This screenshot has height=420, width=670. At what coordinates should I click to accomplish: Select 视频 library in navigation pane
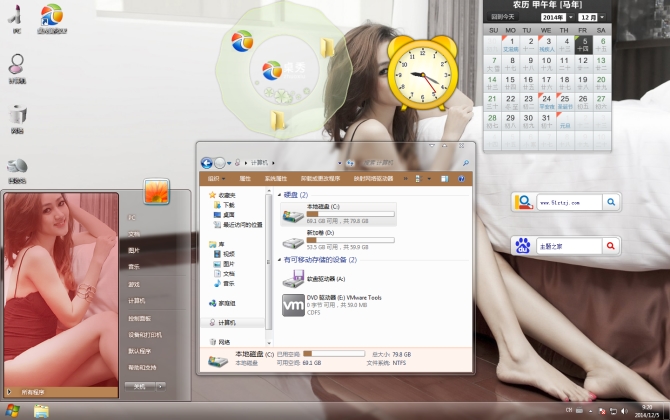(x=229, y=254)
